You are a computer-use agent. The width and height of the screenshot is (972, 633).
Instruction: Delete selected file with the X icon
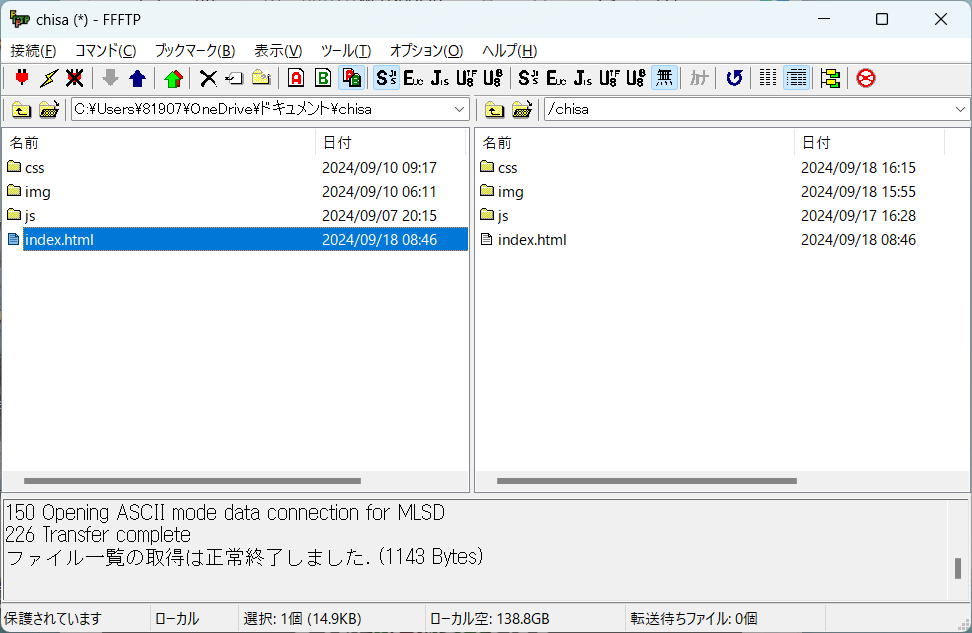coord(206,78)
